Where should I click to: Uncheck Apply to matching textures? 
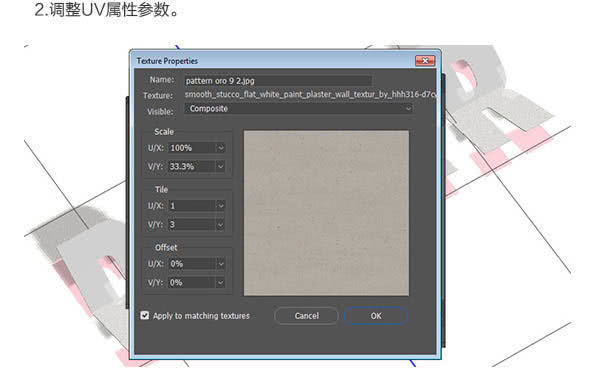coord(145,315)
